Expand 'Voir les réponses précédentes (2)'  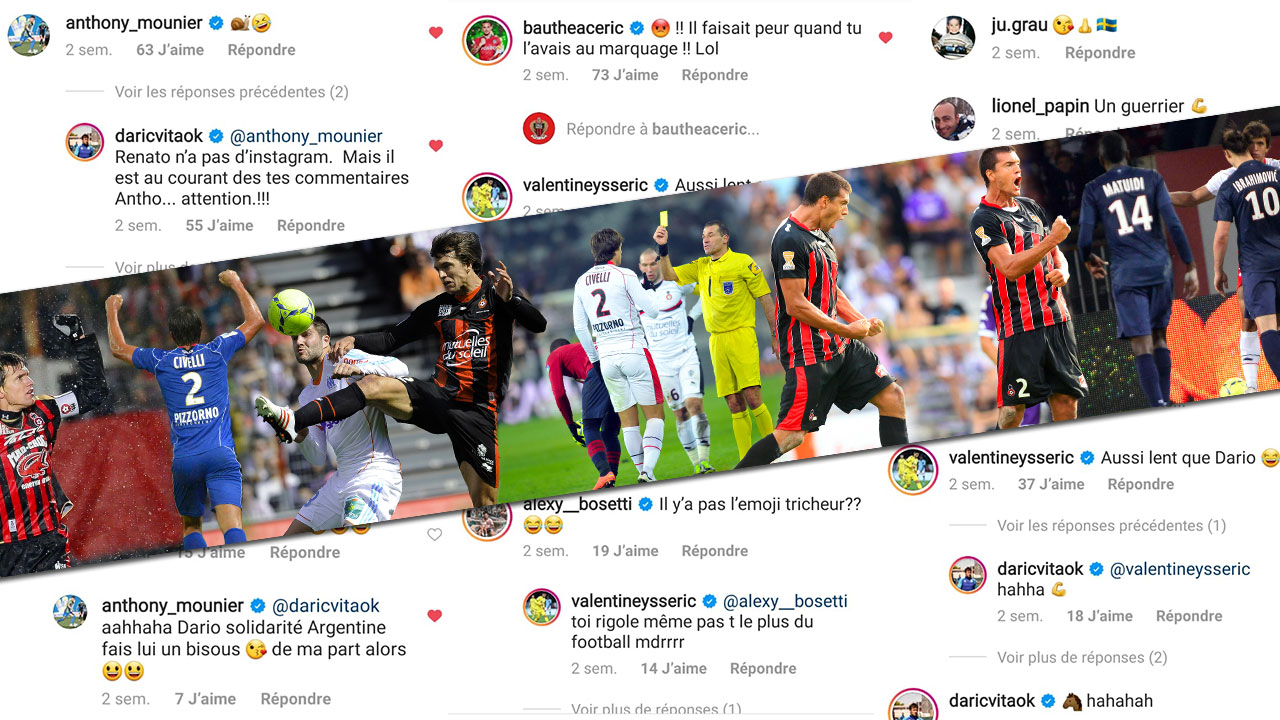coord(231,92)
